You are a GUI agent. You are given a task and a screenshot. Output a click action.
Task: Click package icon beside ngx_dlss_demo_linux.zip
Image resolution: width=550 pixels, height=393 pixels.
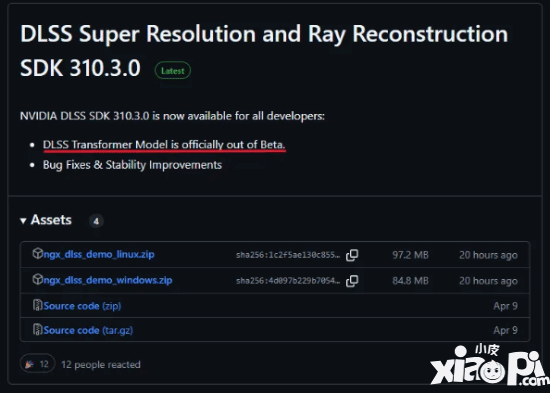38,253
